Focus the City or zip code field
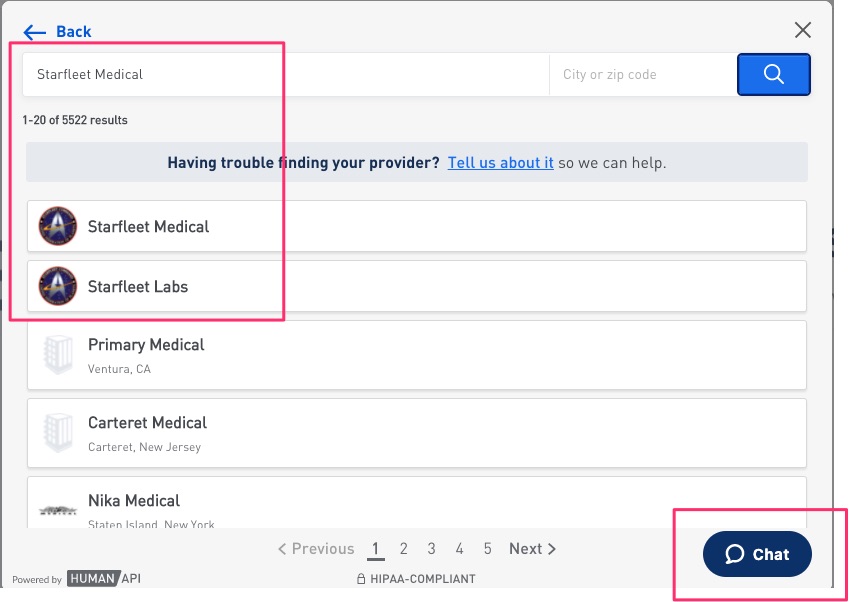849x602 pixels. coord(643,74)
